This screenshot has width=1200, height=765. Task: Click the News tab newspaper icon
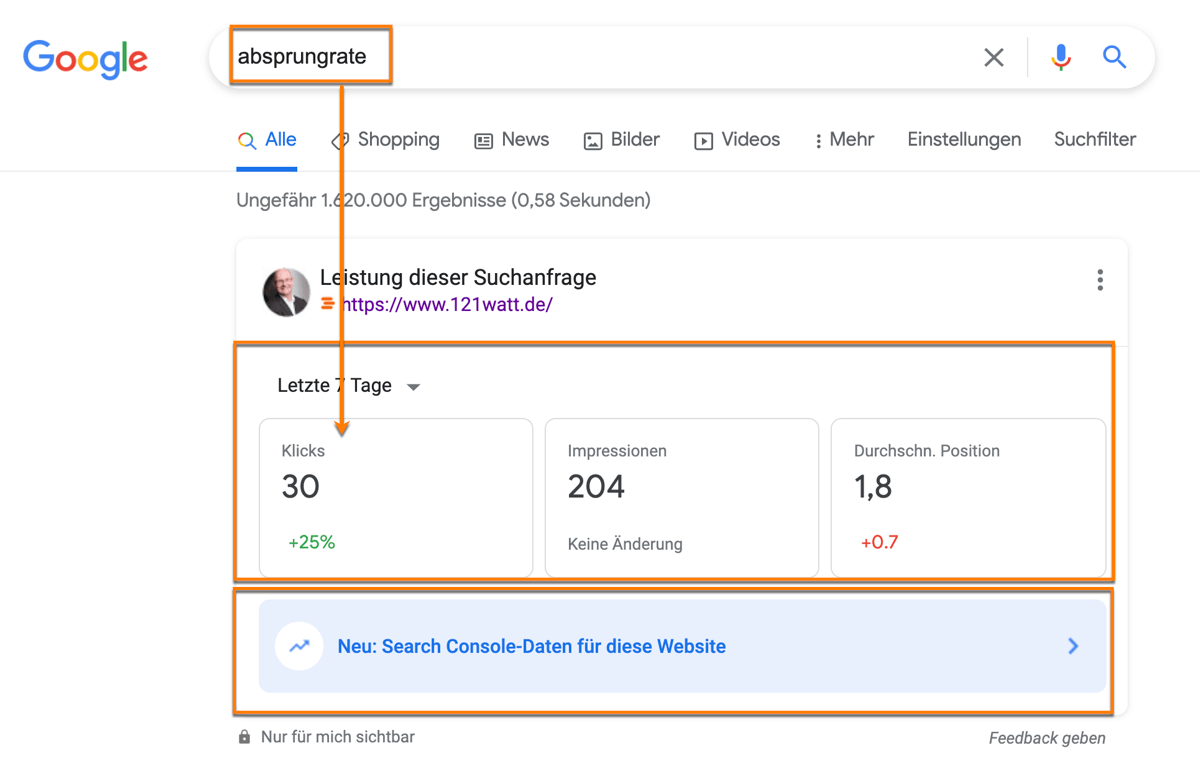[484, 140]
